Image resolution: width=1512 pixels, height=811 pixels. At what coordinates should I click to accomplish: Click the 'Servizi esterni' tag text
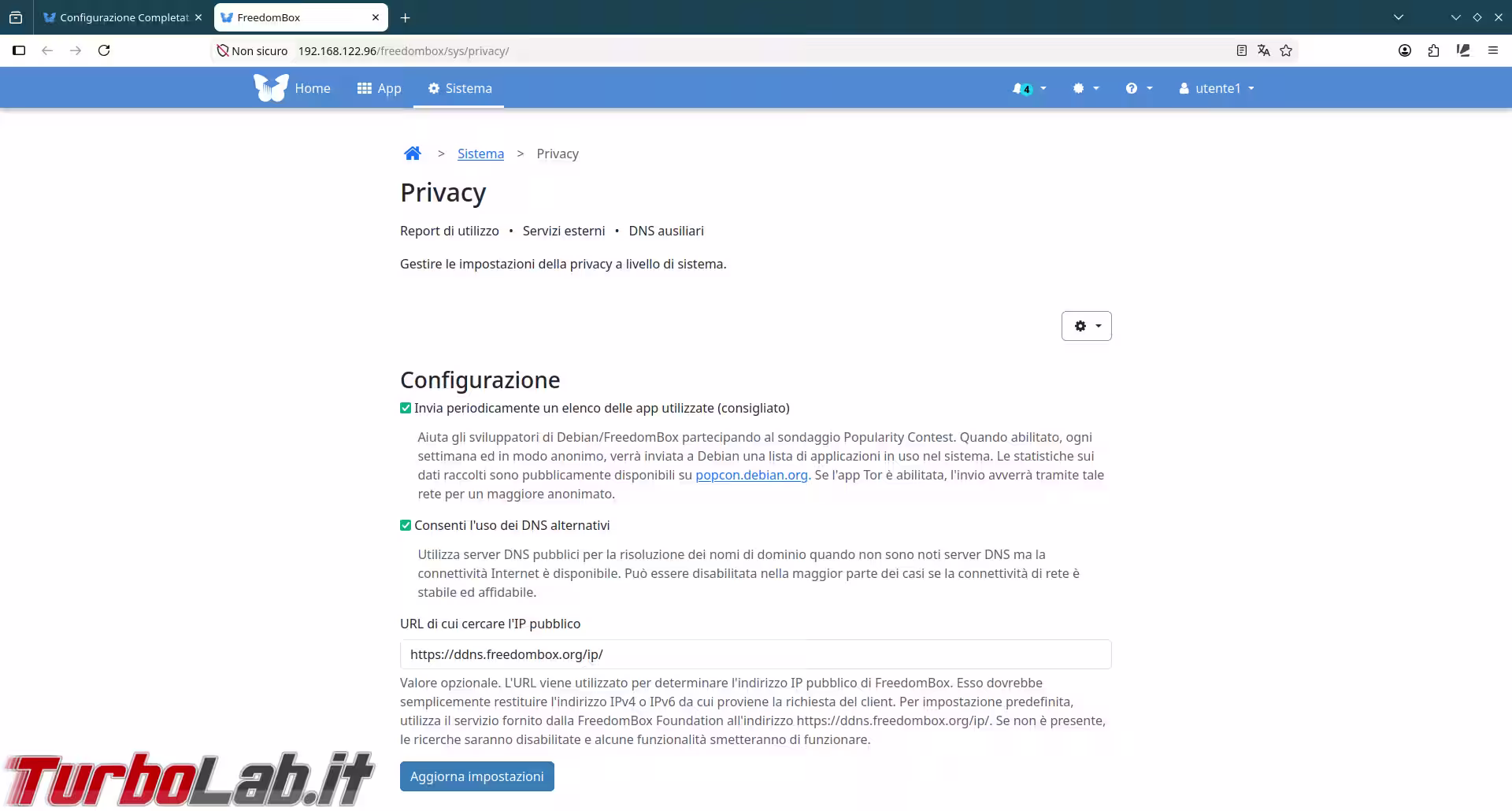[x=564, y=231]
